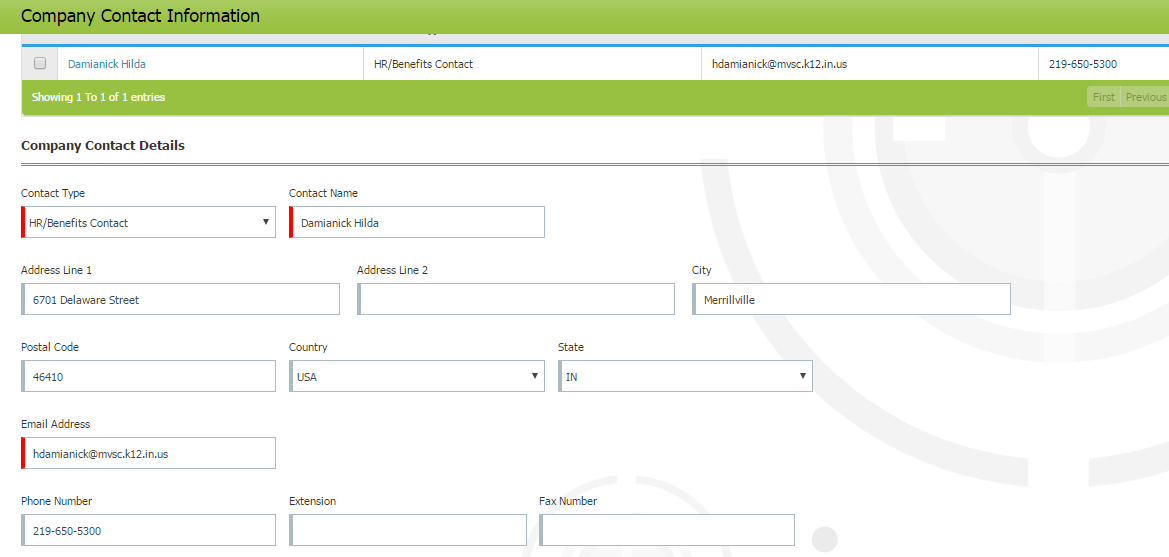
Task: Click the empty Address Line 2 field
Action: point(516,299)
